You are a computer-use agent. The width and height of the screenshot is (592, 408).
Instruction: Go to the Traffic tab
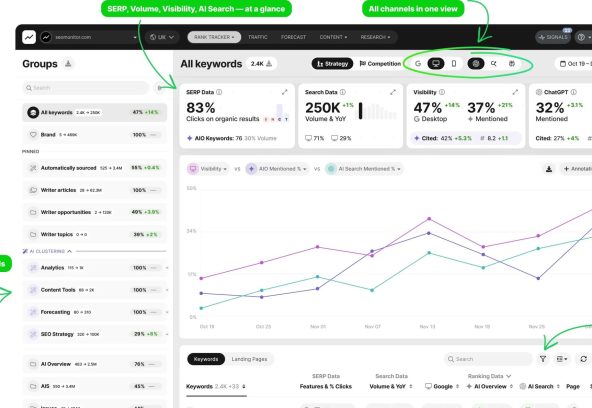click(x=258, y=37)
